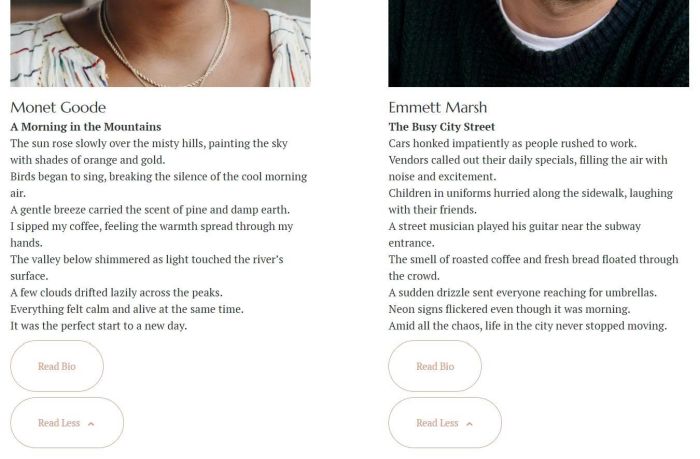This screenshot has width=700, height=459.
Task: Select the Emmett Marsh name heading
Action: (x=438, y=107)
